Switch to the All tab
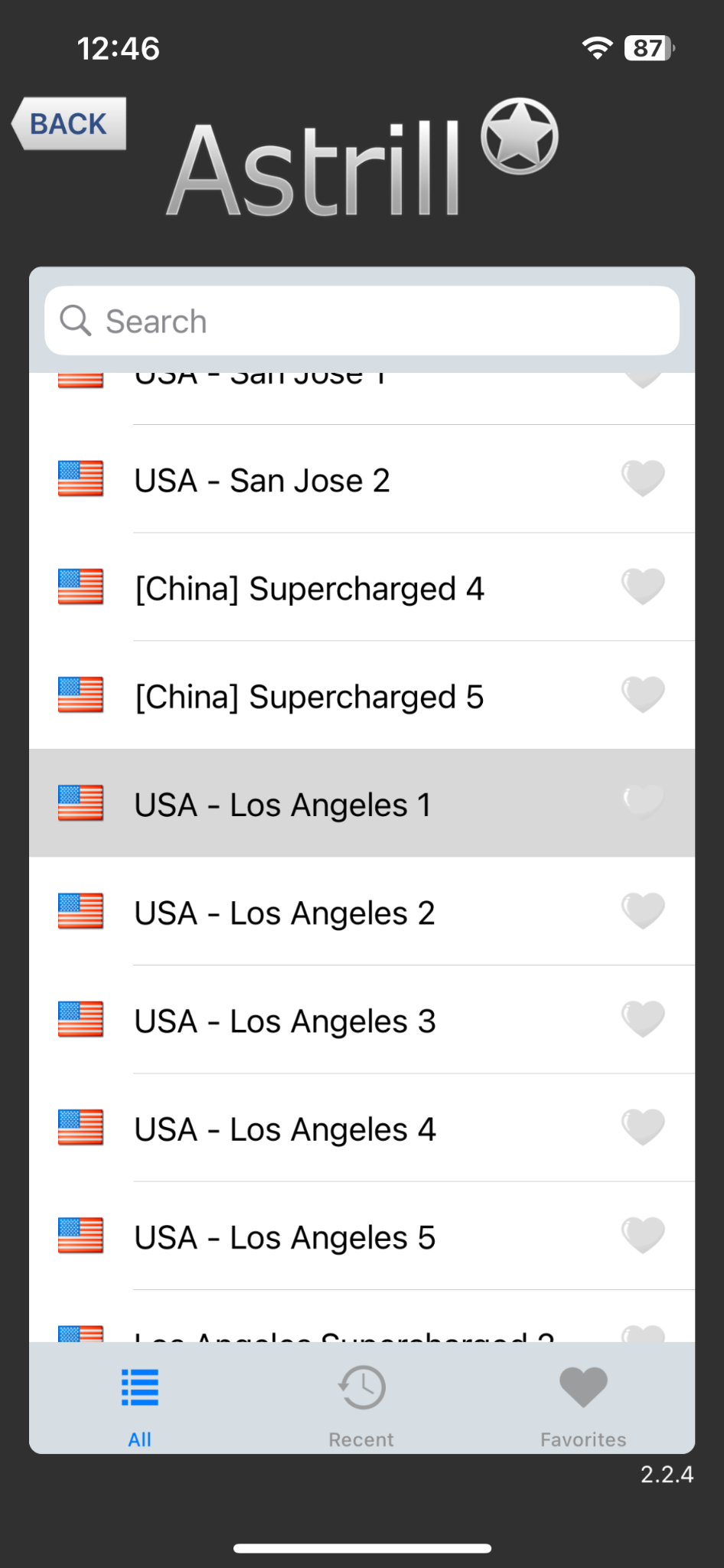The width and height of the screenshot is (724, 1568). (139, 1406)
